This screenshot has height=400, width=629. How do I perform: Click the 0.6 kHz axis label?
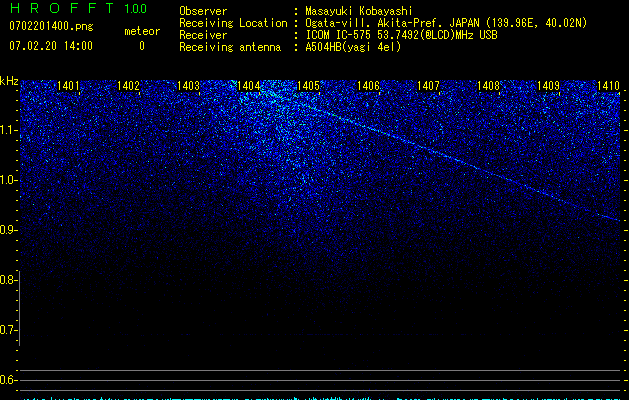(7, 380)
